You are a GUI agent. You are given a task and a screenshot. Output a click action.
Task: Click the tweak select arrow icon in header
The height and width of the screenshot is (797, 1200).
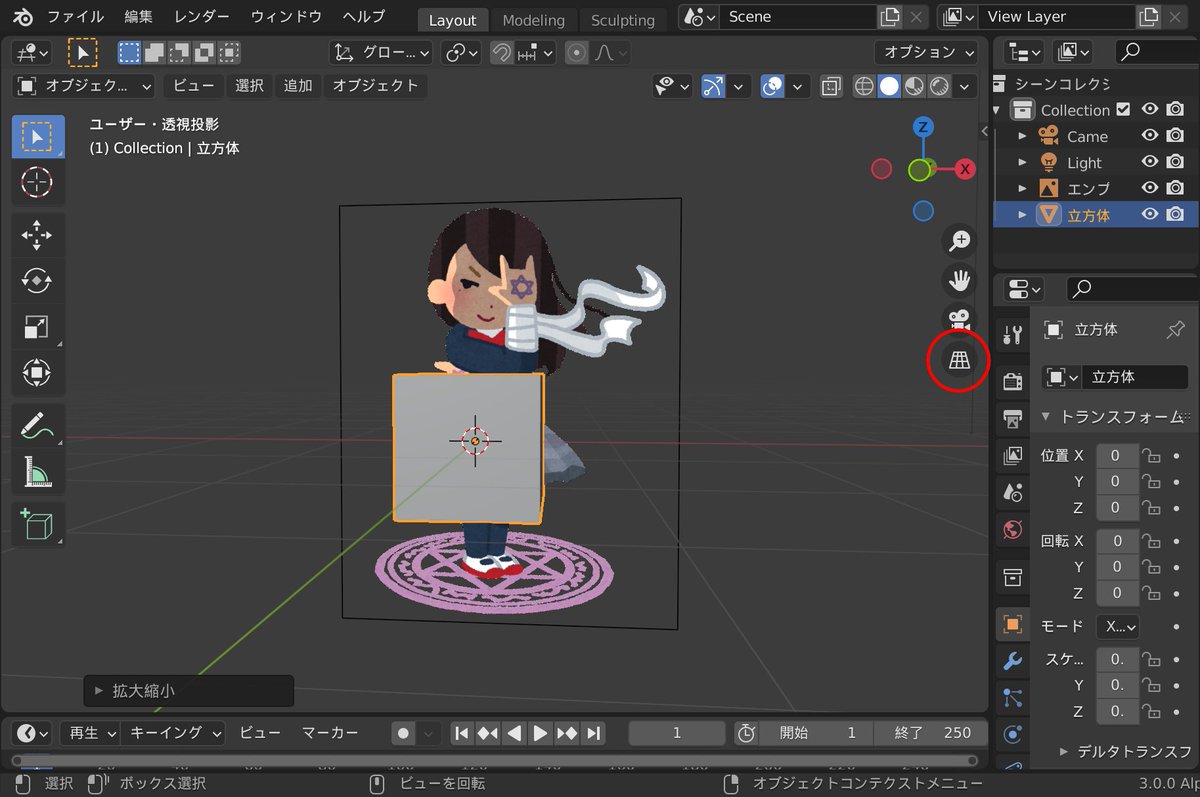tap(82, 52)
